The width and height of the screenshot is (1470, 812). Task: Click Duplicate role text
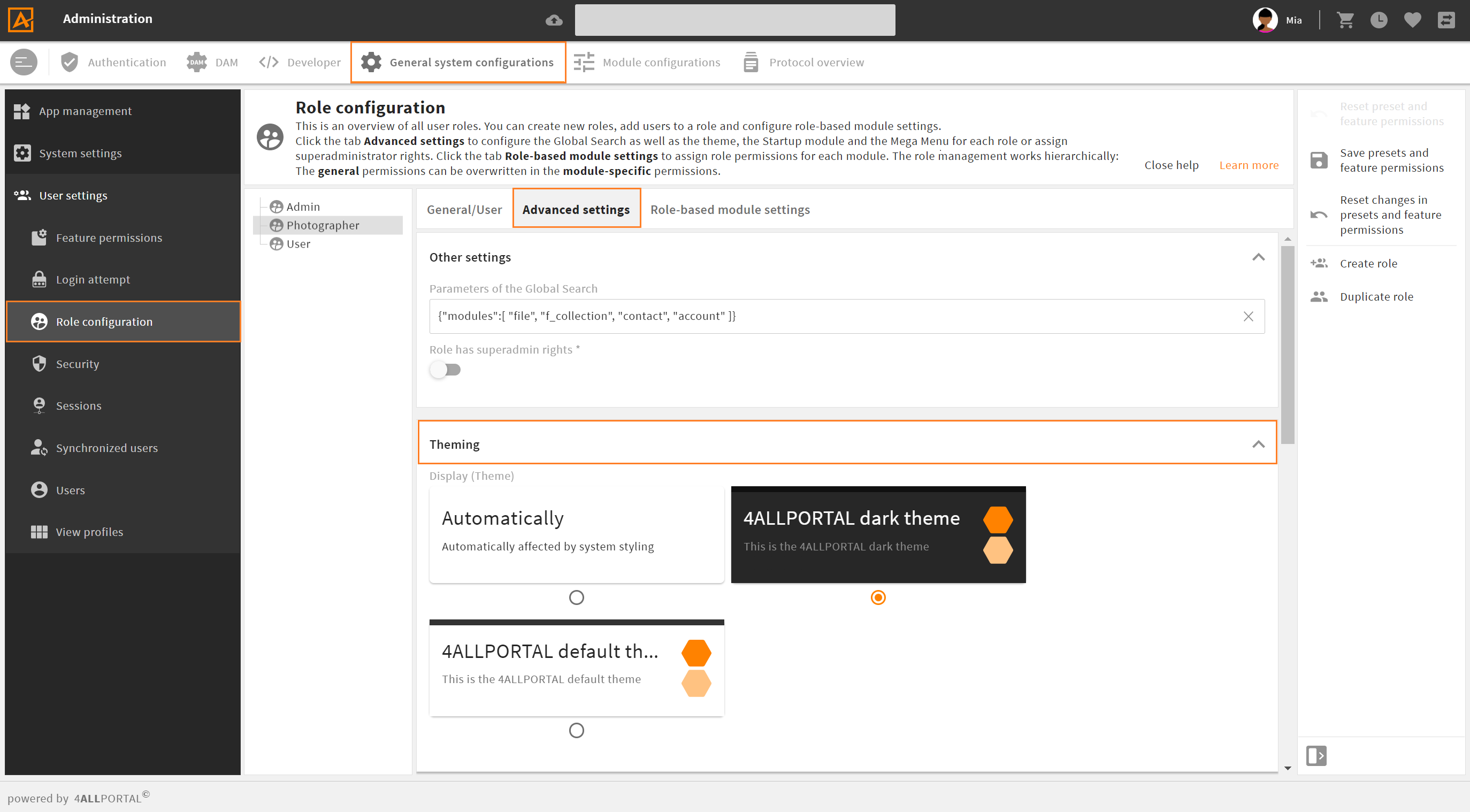point(1376,297)
